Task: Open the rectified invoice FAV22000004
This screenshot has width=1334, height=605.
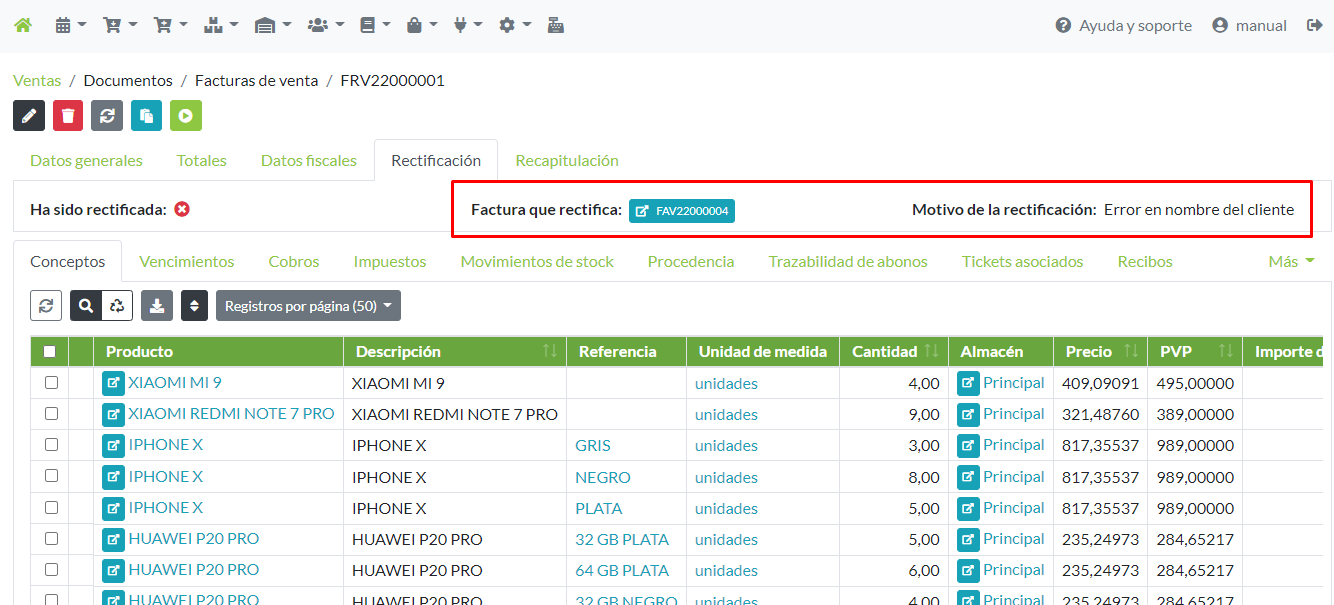Action: pyautogui.click(x=682, y=211)
